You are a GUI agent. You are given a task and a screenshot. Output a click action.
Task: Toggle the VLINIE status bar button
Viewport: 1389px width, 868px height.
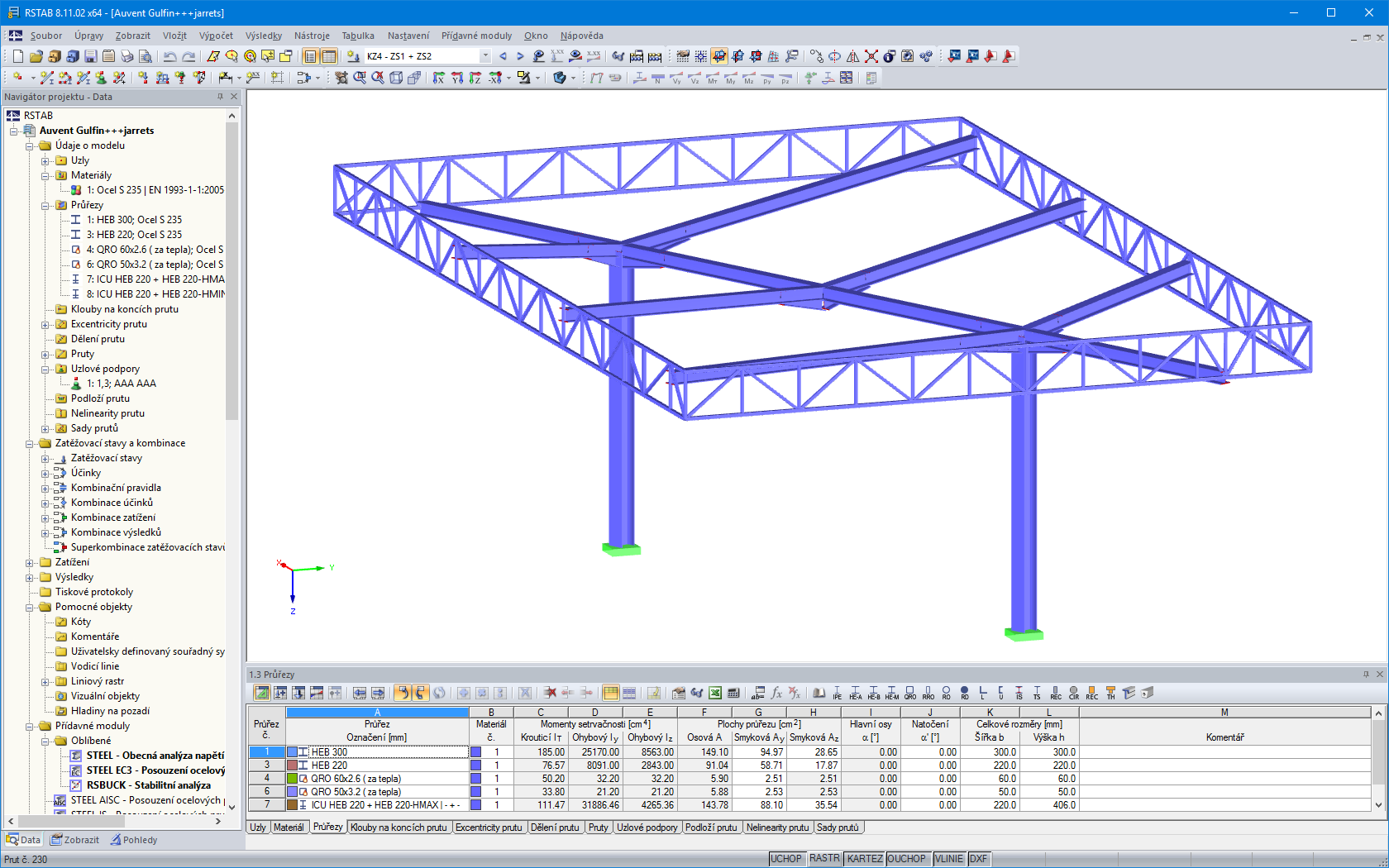[x=949, y=859]
